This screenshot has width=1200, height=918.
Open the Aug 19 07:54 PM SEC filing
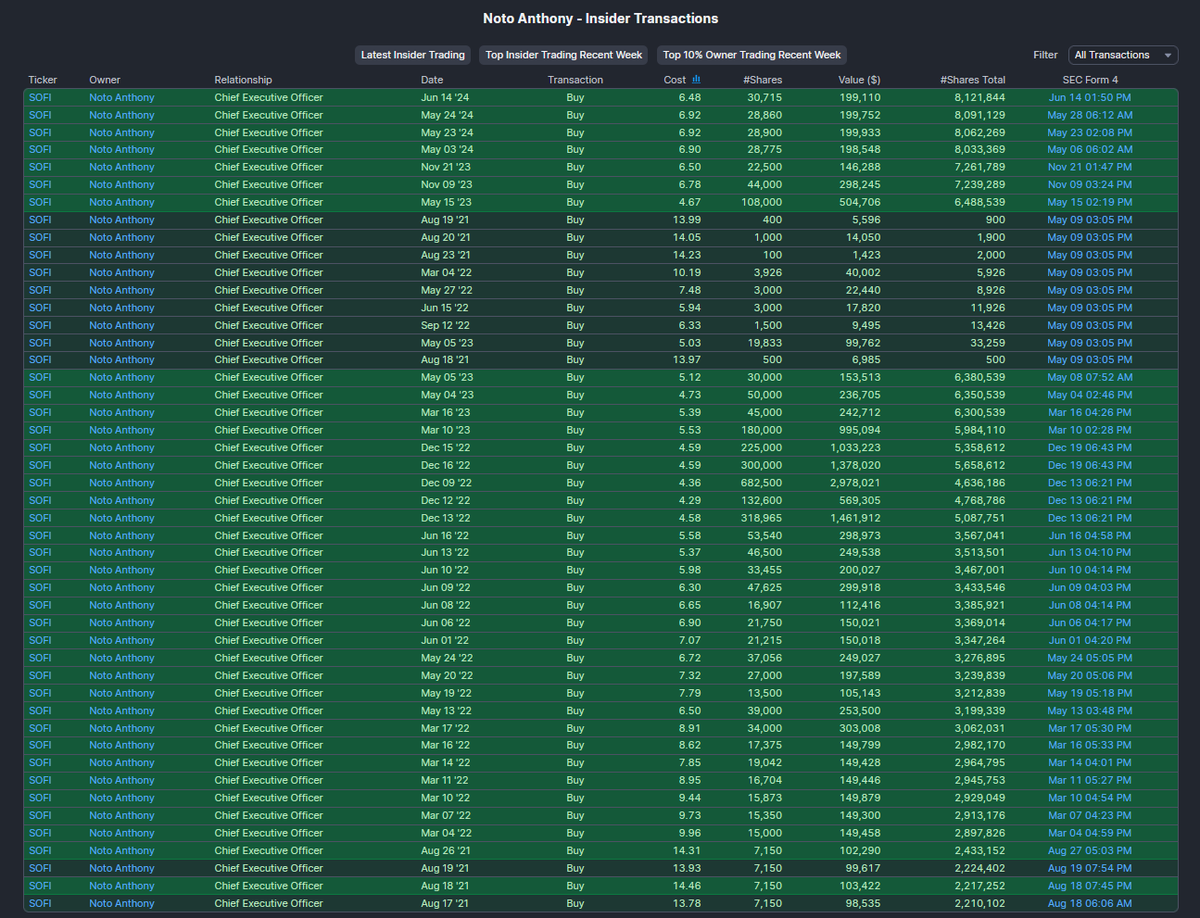(1090, 868)
